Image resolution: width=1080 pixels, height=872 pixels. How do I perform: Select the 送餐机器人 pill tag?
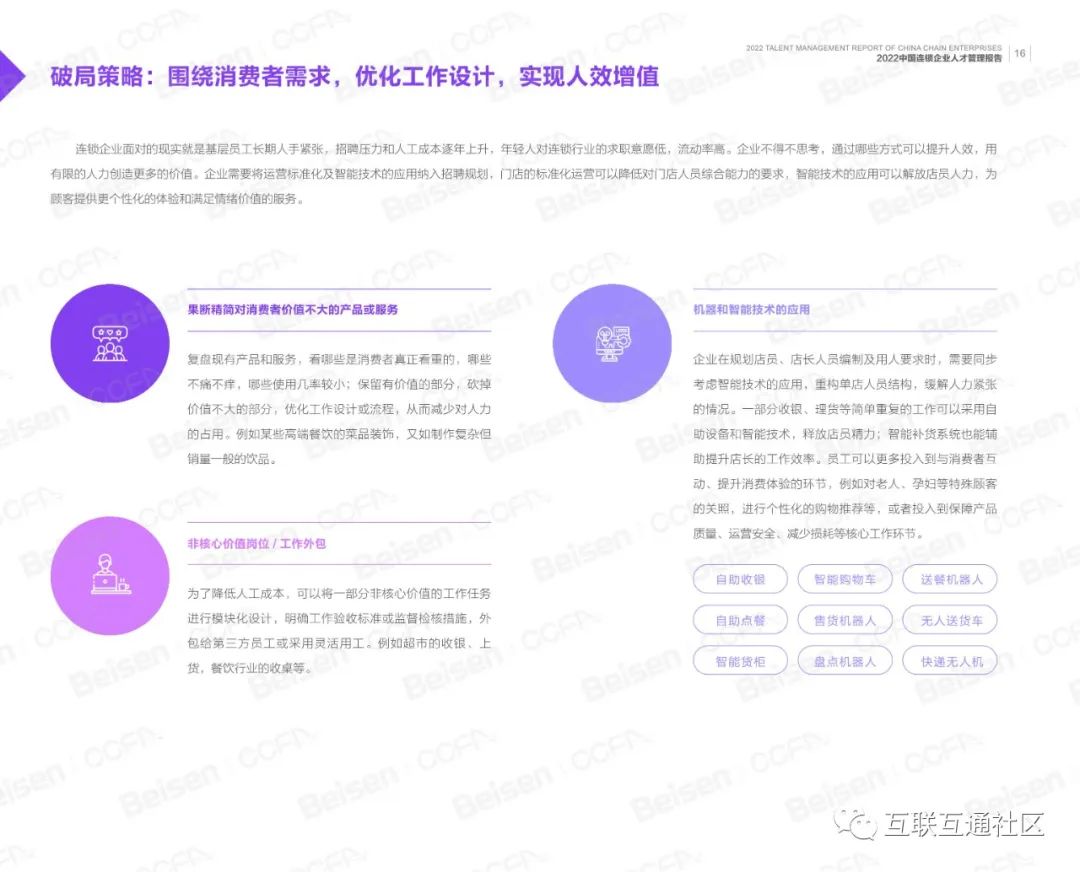951,579
